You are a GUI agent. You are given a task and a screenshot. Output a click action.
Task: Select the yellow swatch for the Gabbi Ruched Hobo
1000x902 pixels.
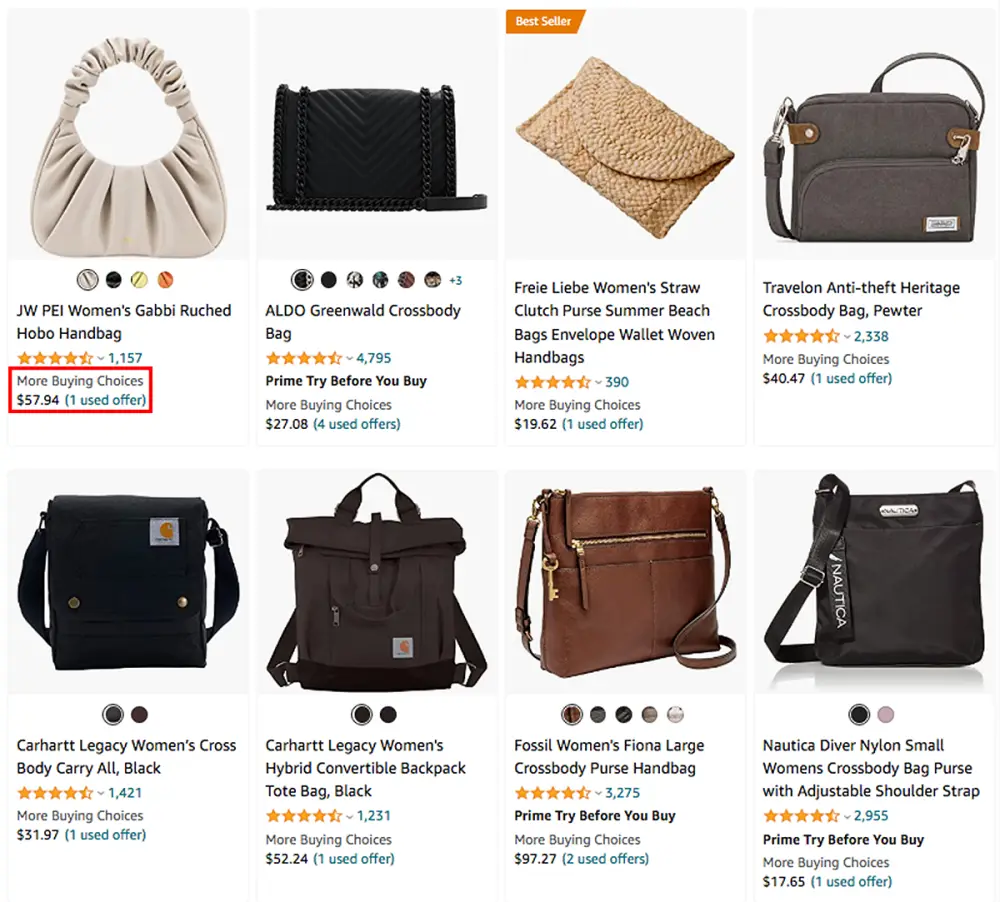[141, 280]
